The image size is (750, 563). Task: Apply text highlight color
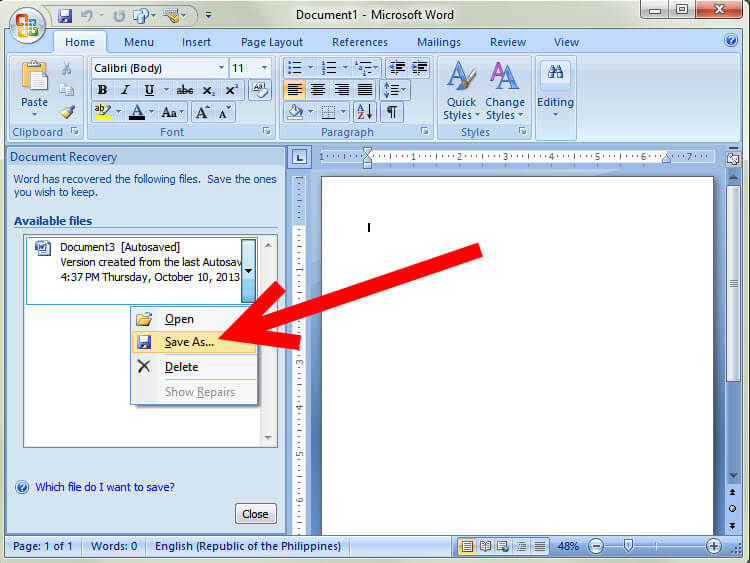click(x=103, y=112)
